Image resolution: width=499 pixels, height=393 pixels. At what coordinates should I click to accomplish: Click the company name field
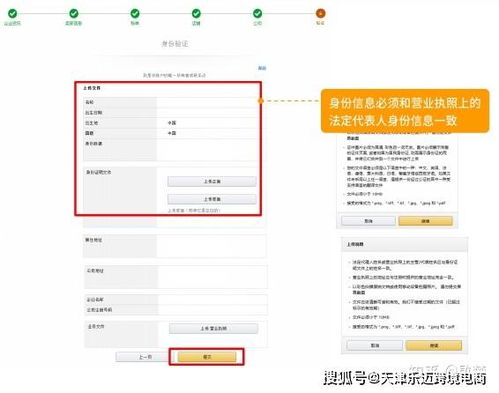213,299
